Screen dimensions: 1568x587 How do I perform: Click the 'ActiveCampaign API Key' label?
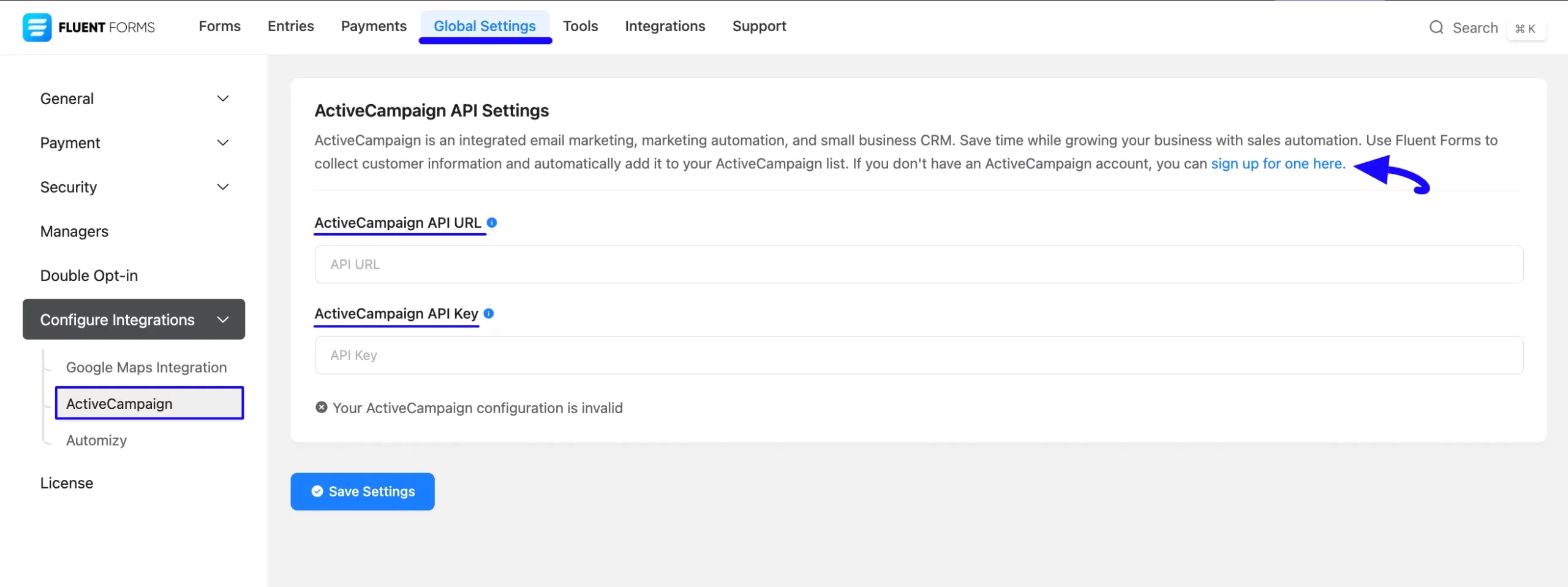(x=396, y=313)
